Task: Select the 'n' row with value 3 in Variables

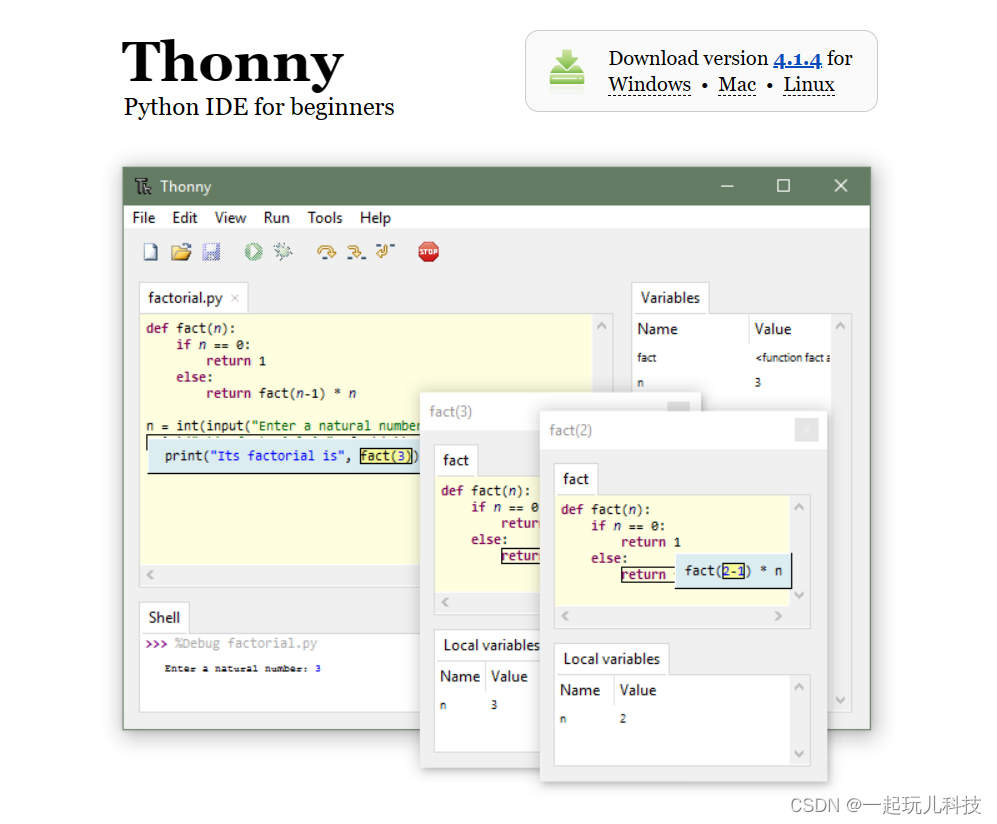Action: [732, 383]
